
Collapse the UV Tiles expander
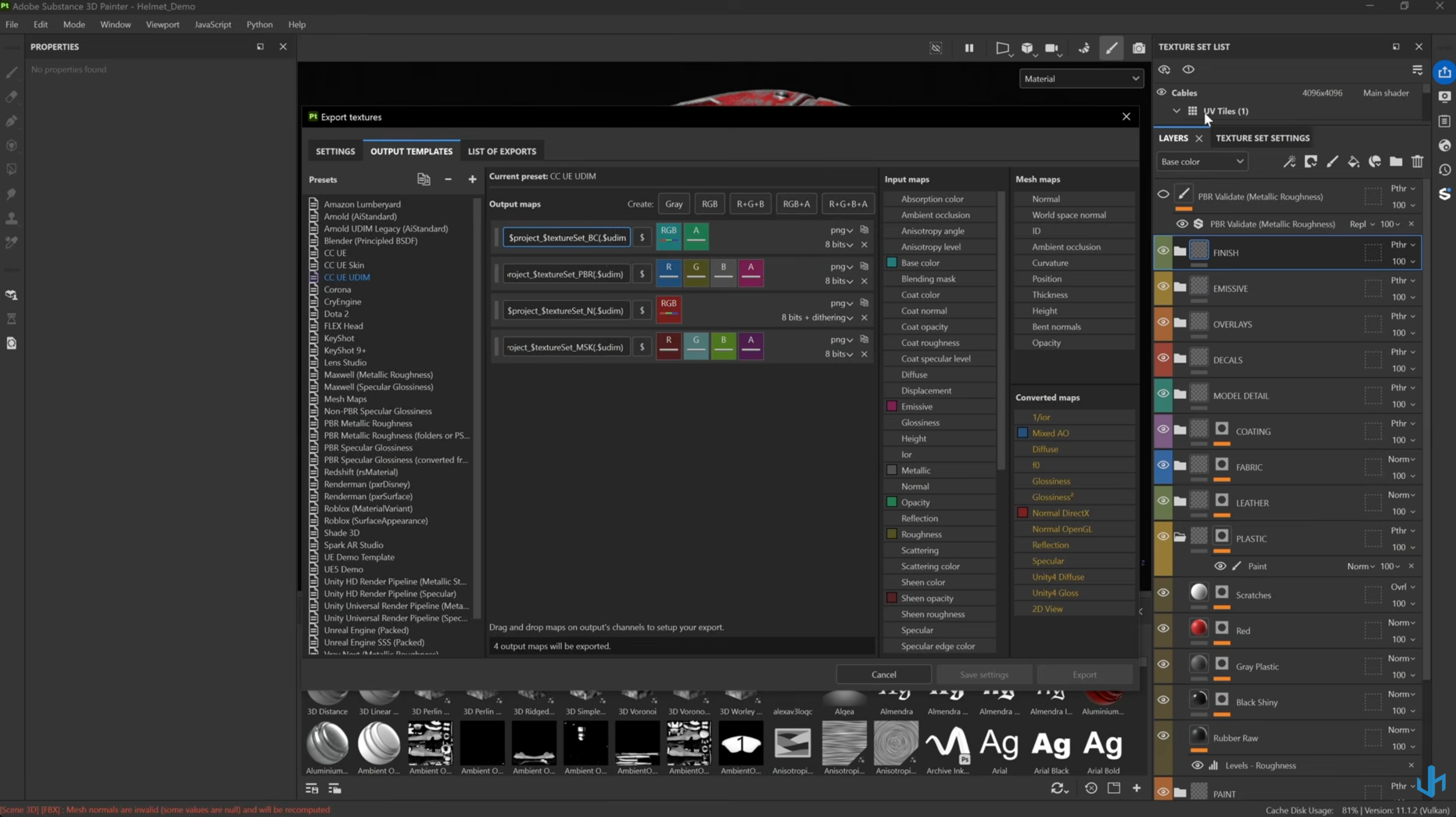click(1176, 111)
